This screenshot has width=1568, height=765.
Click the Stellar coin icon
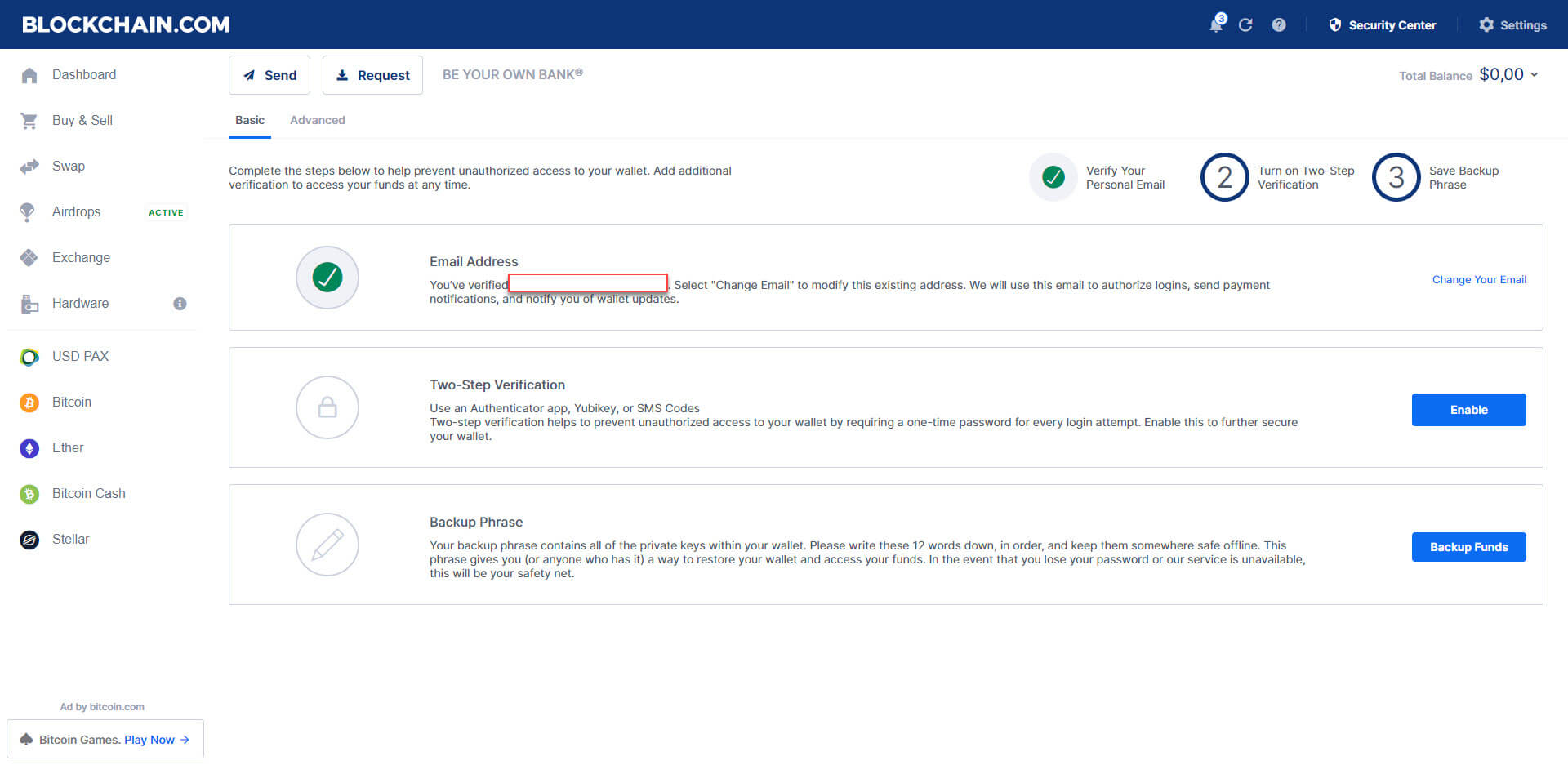point(29,540)
